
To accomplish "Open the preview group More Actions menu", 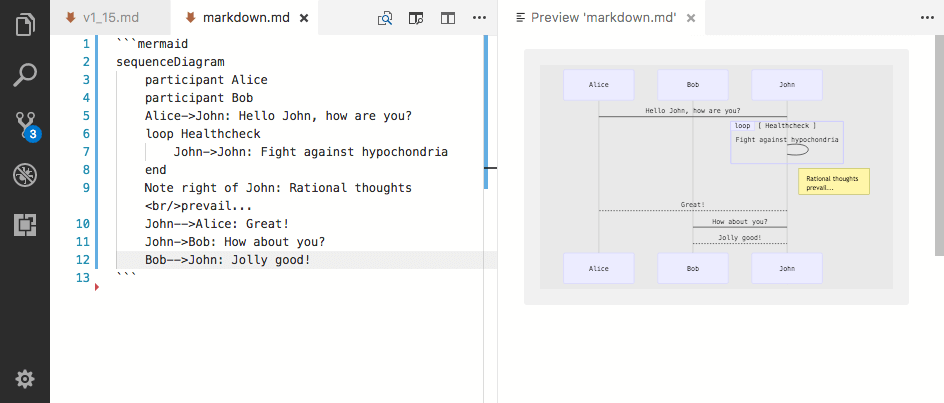I will (x=927, y=18).
